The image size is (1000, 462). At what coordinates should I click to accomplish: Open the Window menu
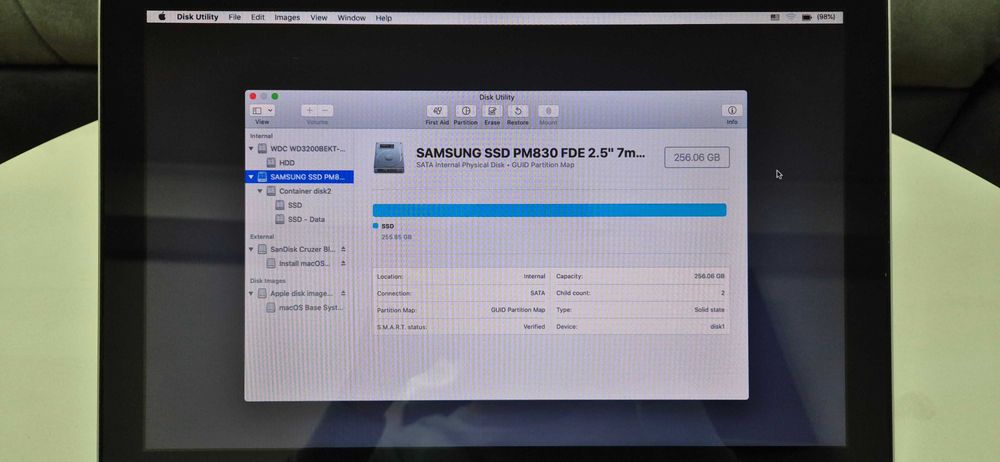click(351, 18)
